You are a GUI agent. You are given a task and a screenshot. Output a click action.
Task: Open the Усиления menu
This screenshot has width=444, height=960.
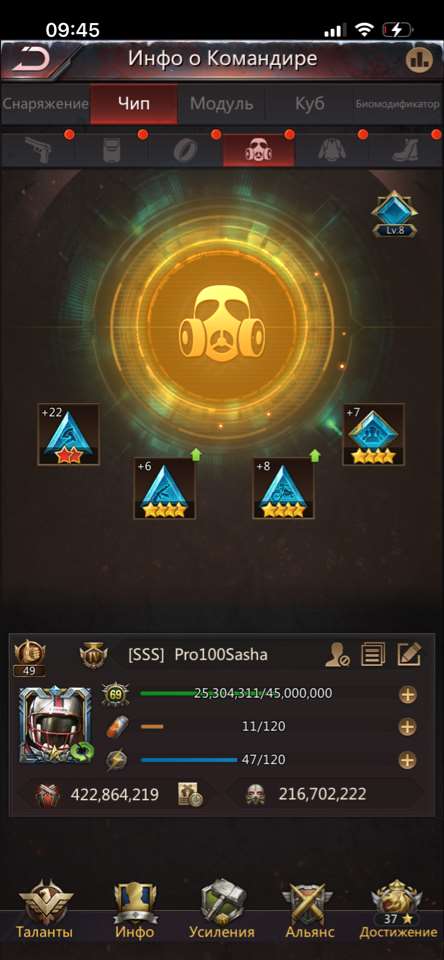221,910
